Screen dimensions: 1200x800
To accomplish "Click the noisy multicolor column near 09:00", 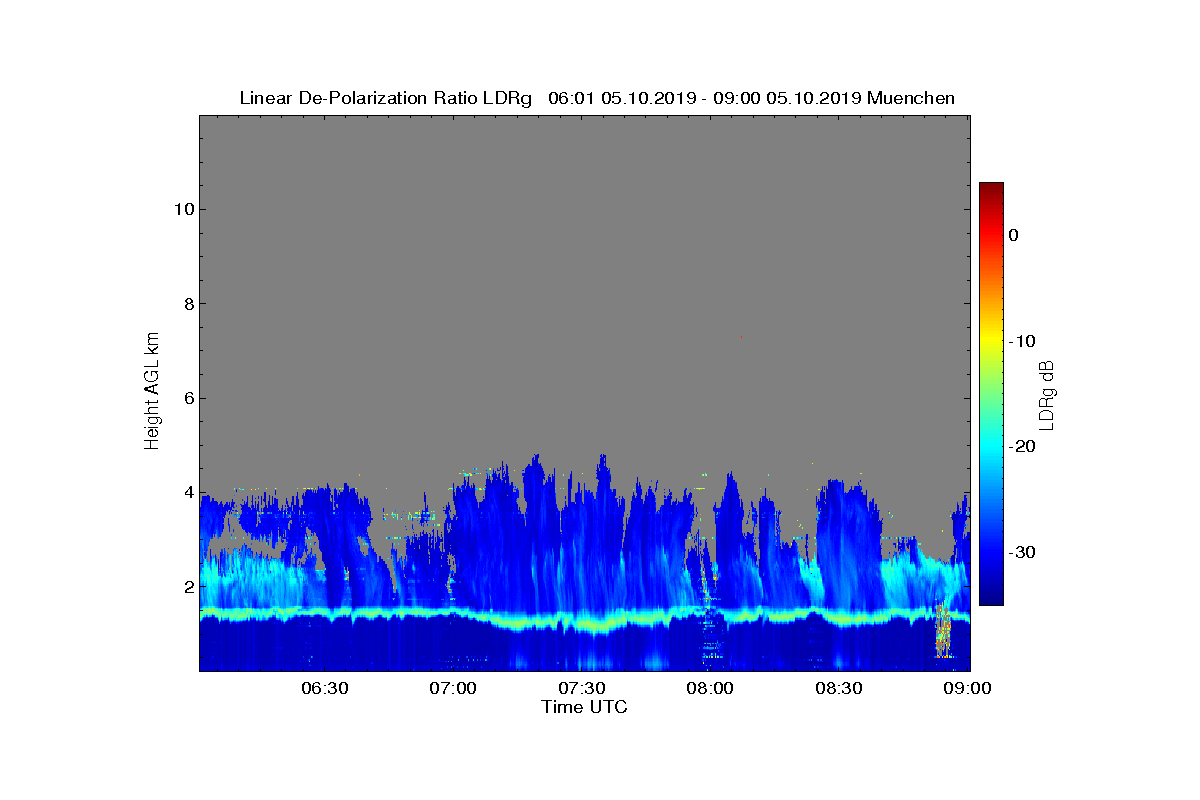I will 942,629.
